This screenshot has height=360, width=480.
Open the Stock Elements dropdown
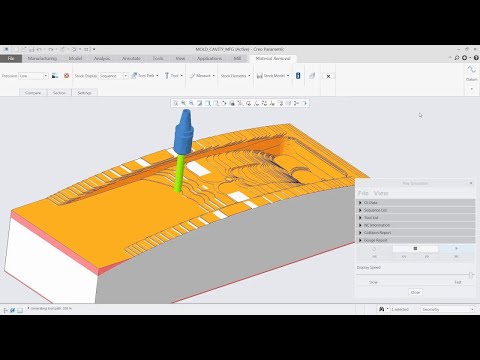235,76
